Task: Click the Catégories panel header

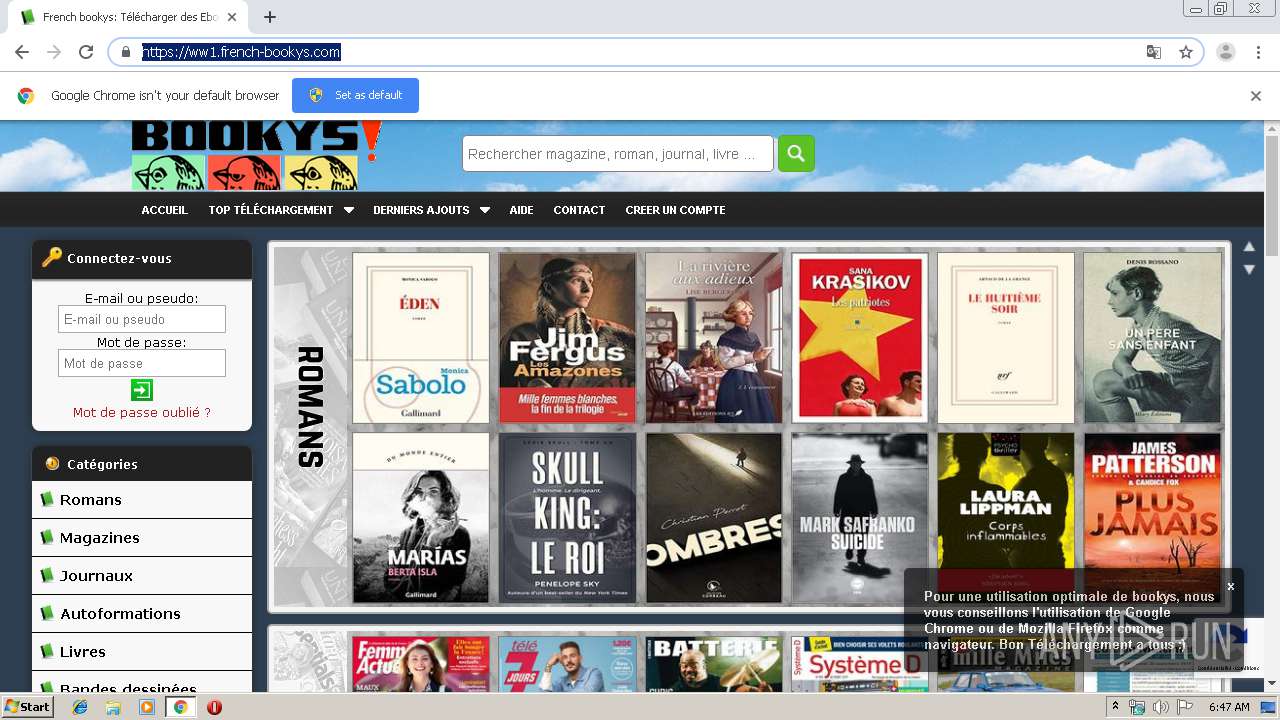Action: [142, 464]
